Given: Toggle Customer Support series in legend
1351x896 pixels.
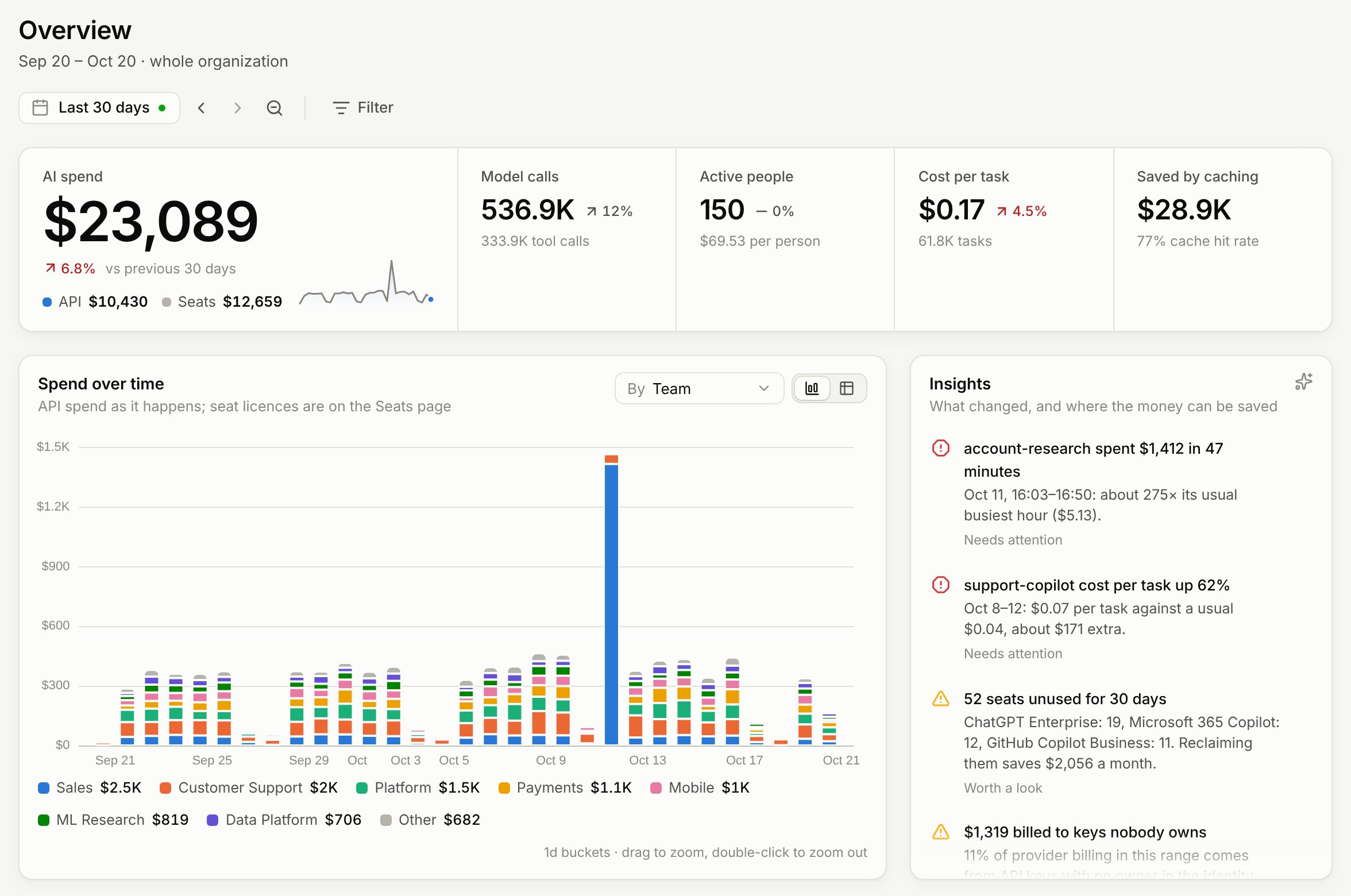Looking at the screenshot, I should click(249, 788).
